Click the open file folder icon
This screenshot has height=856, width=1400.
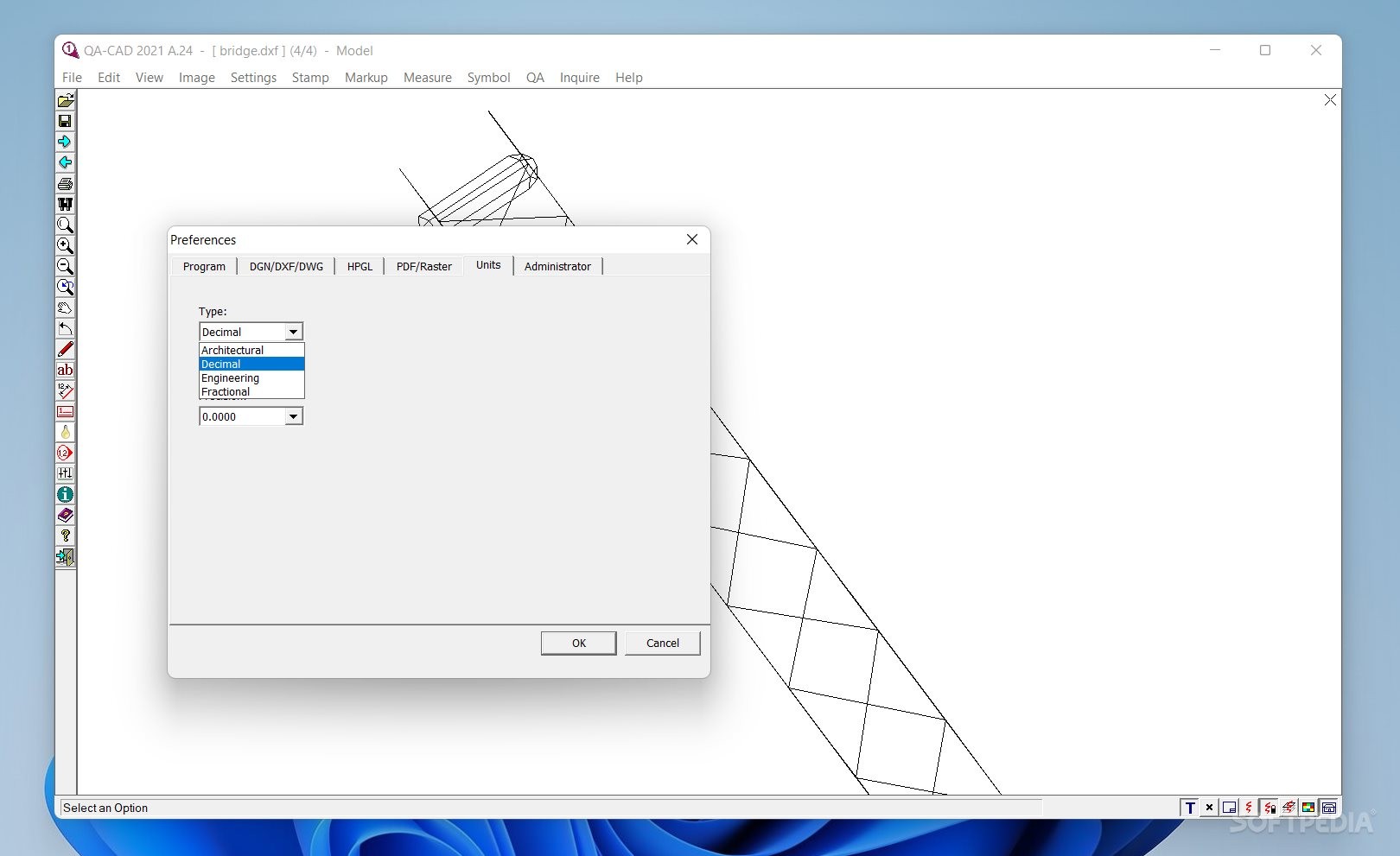click(x=65, y=100)
